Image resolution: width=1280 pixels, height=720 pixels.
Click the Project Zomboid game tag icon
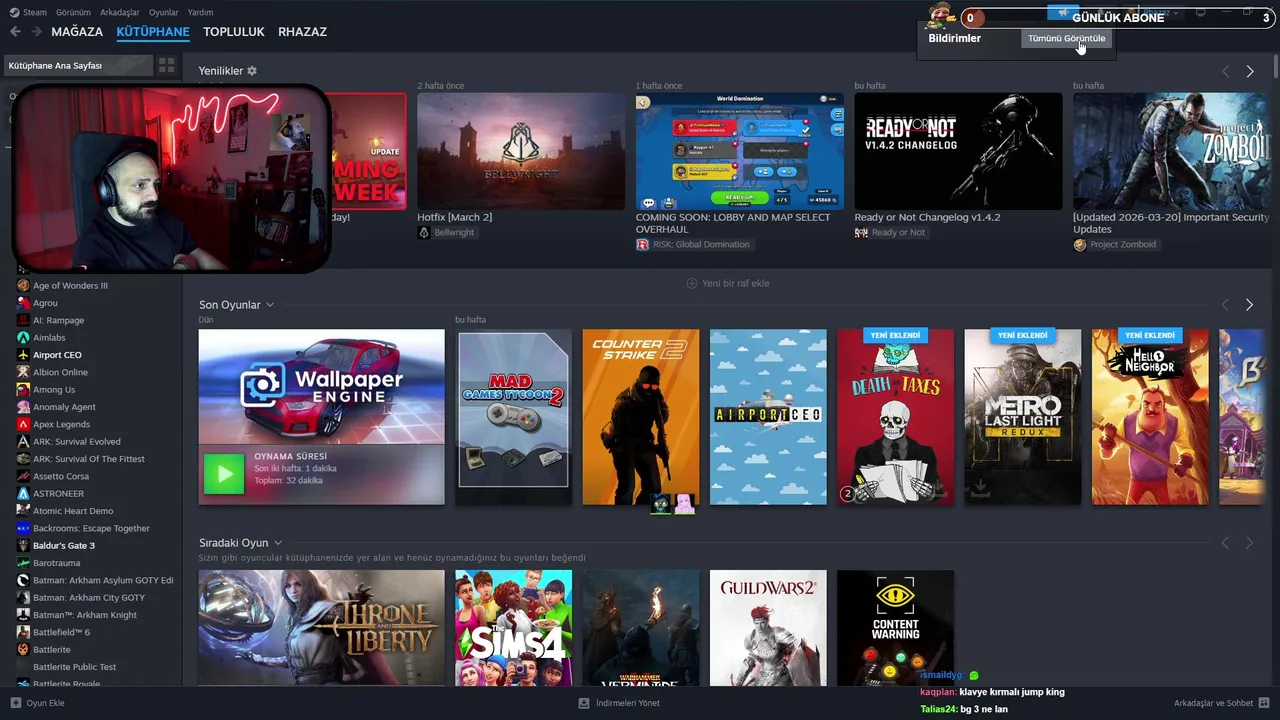(x=1080, y=244)
